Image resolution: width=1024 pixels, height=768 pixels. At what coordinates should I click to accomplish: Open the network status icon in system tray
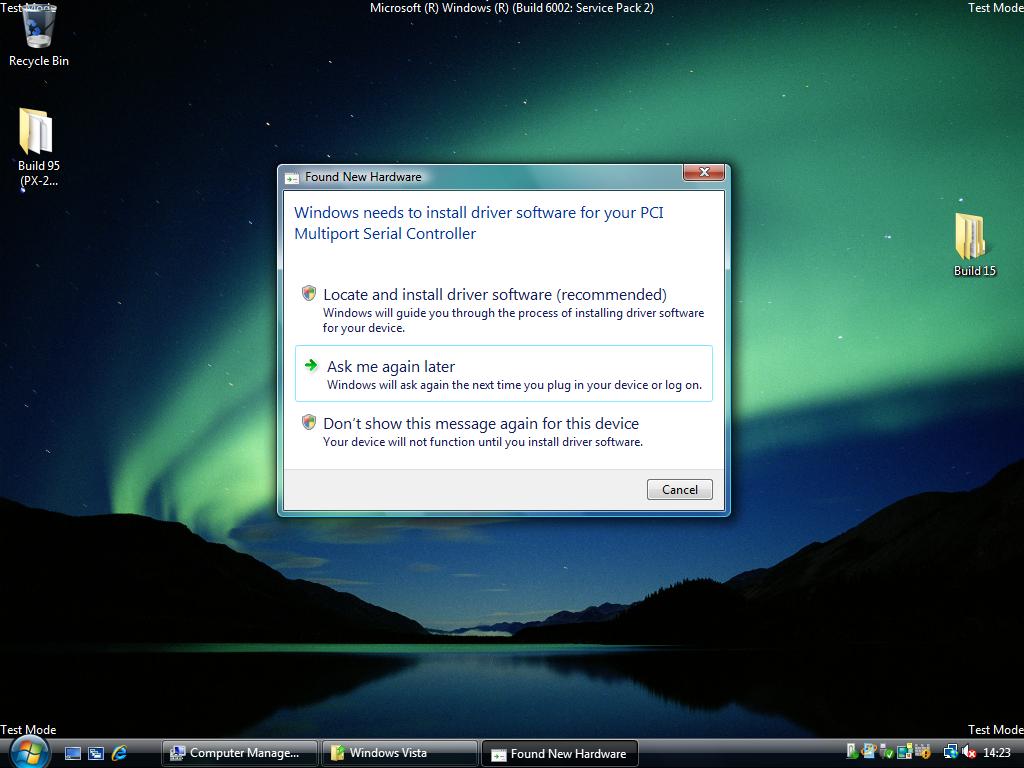[950, 751]
